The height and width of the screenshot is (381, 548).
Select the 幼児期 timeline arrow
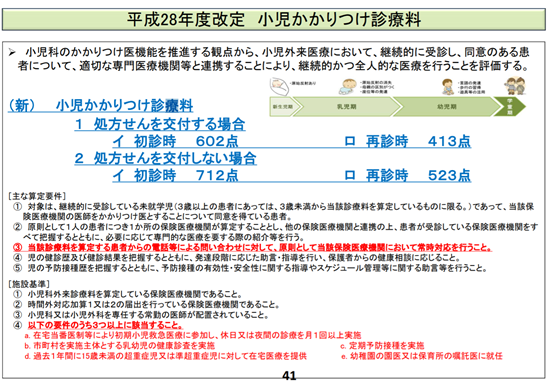447,107
